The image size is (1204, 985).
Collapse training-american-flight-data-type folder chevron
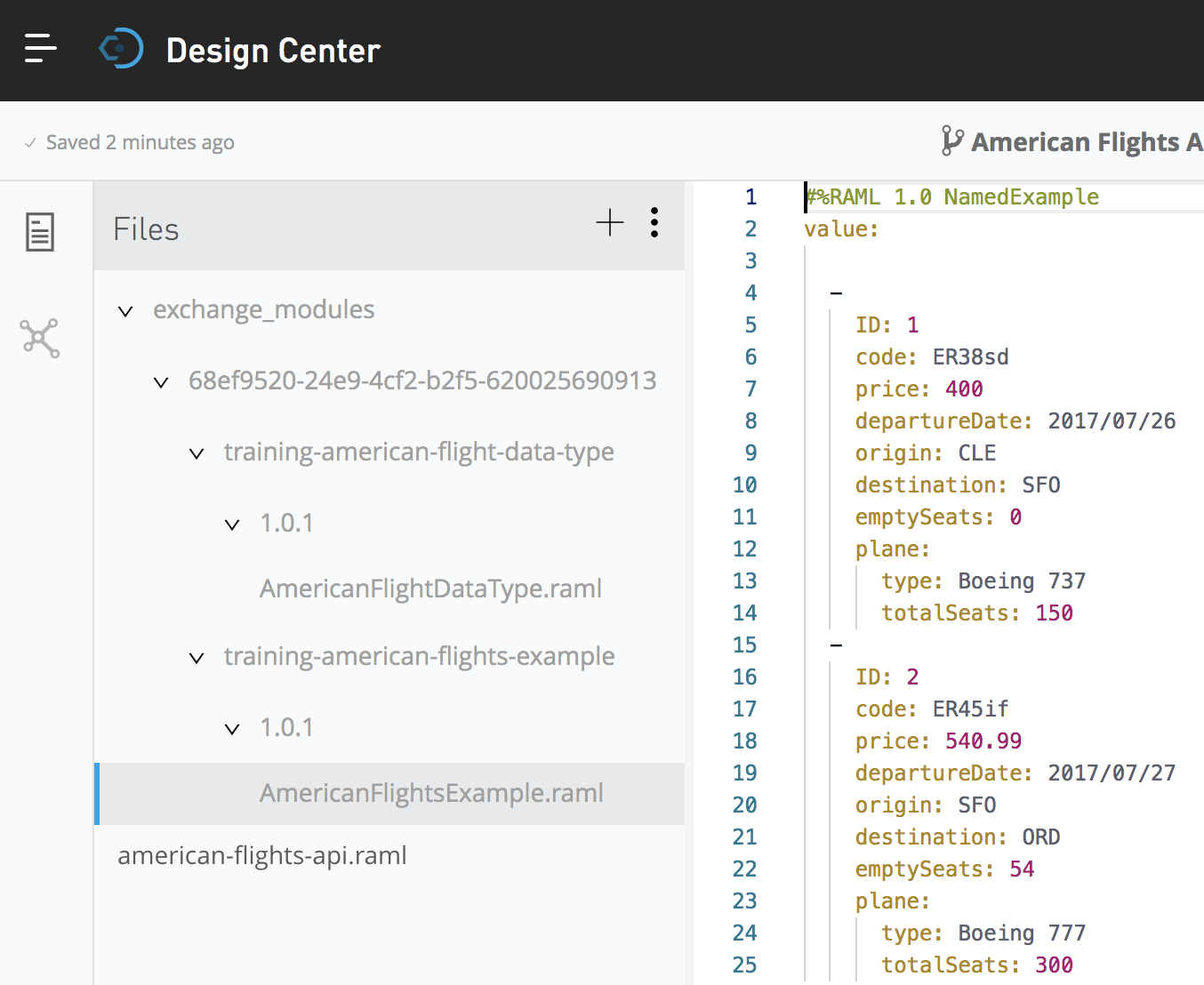coord(197,453)
